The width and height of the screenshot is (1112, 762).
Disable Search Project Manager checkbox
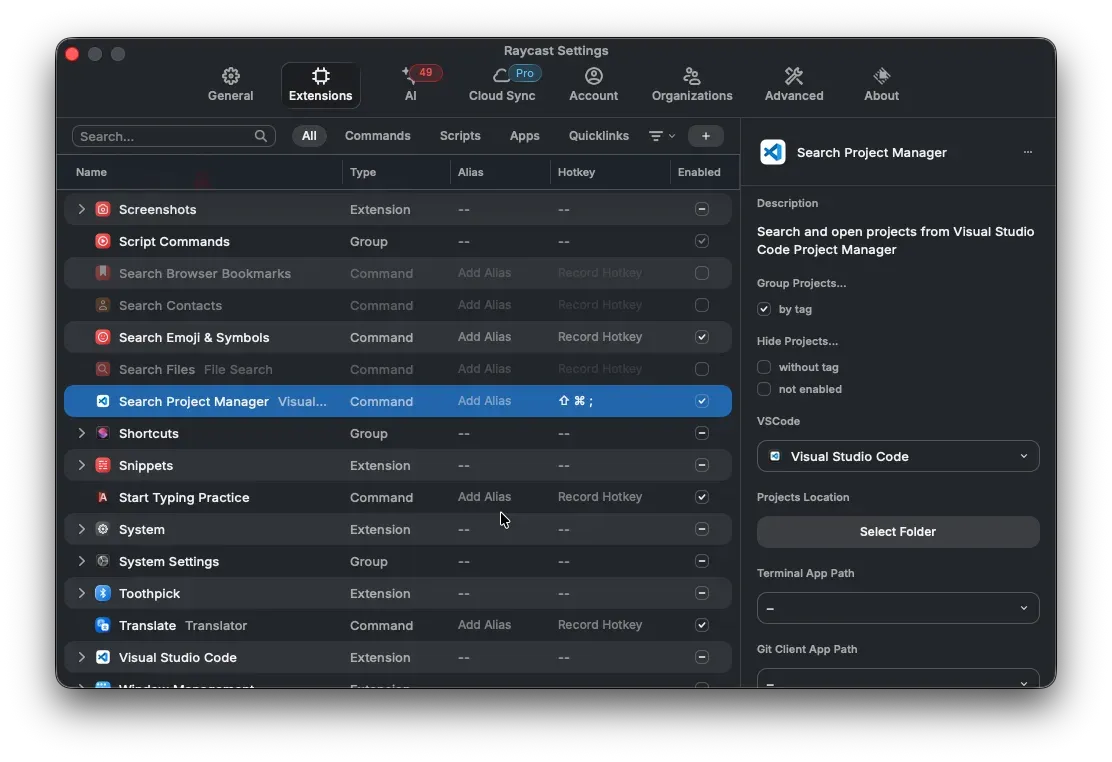(701, 401)
